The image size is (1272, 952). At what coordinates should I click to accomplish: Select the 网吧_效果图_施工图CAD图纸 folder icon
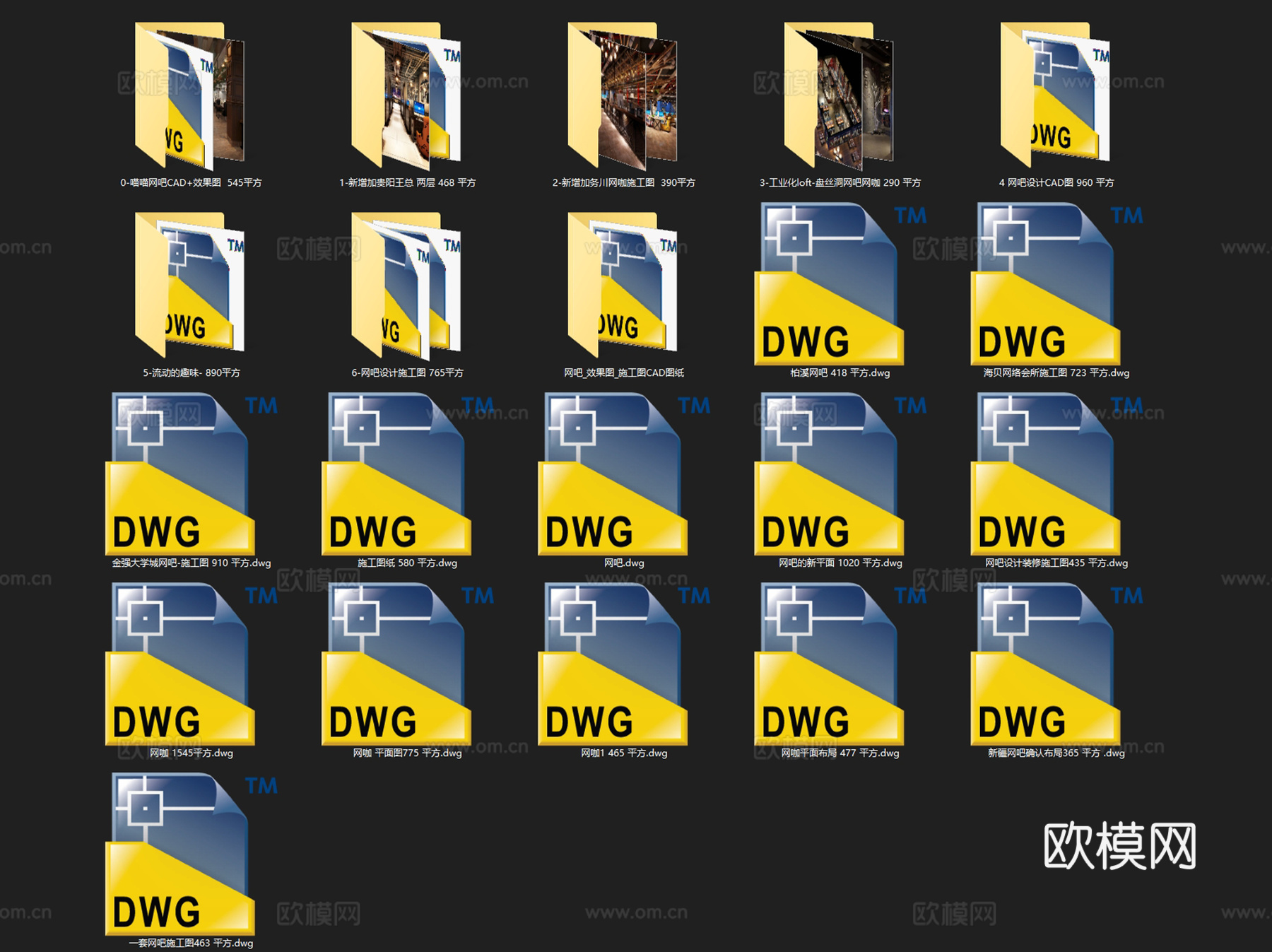623,285
